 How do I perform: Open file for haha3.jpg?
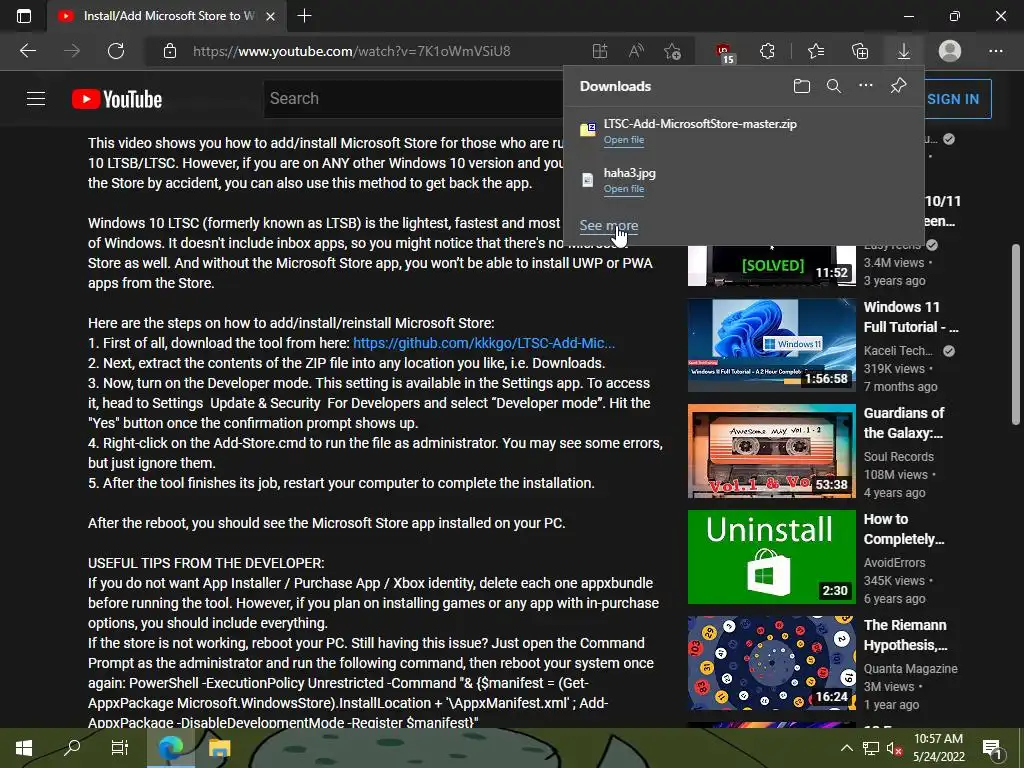tap(624, 189)
